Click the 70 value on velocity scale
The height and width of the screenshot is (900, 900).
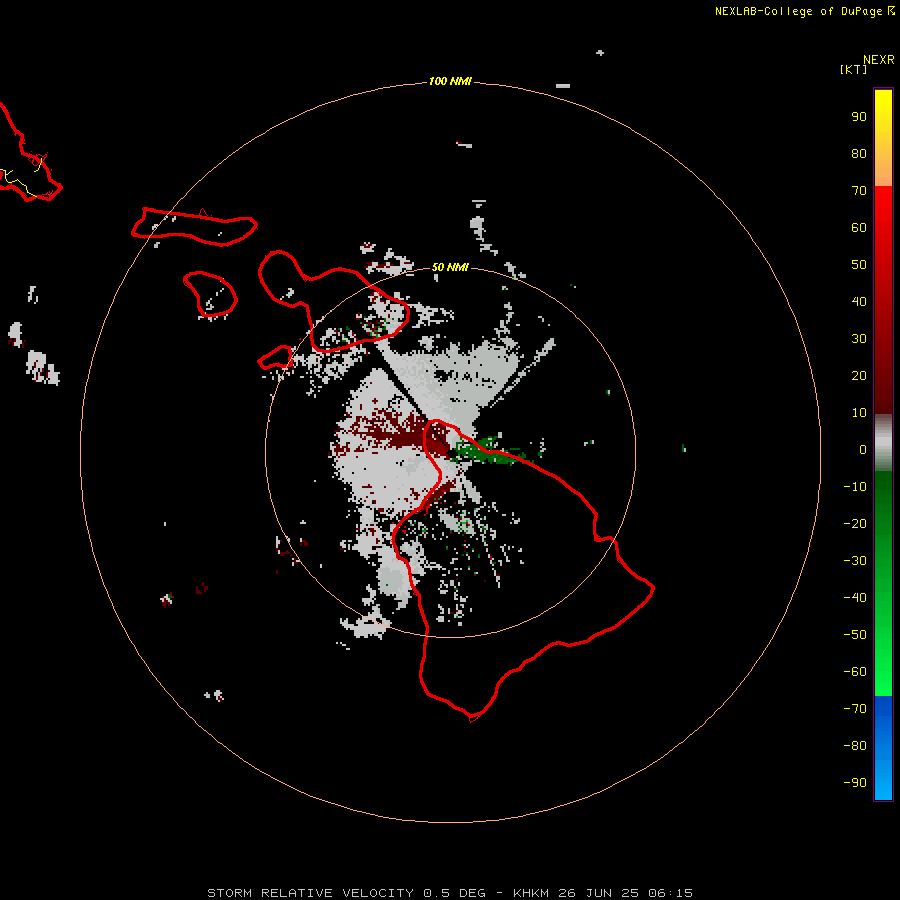(x=859, y=191)
